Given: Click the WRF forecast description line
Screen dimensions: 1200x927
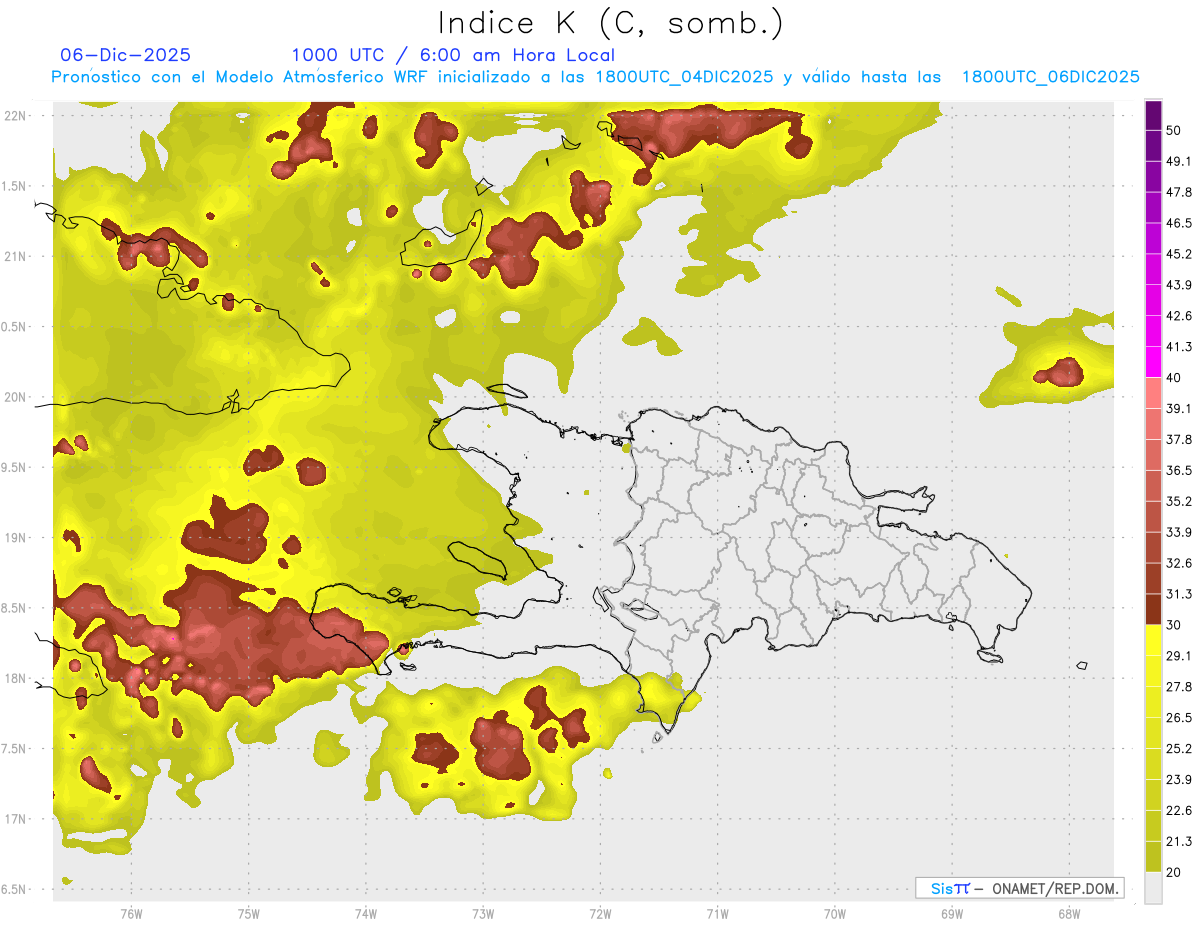Looking at the screenshot, I should pyautogui.click(x=595, y=77).
